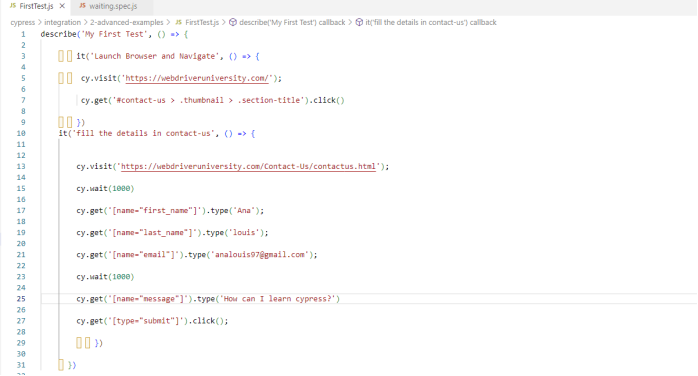
Task: Click the JS file icon in breadcrumb
Action: tap(179, 22)
